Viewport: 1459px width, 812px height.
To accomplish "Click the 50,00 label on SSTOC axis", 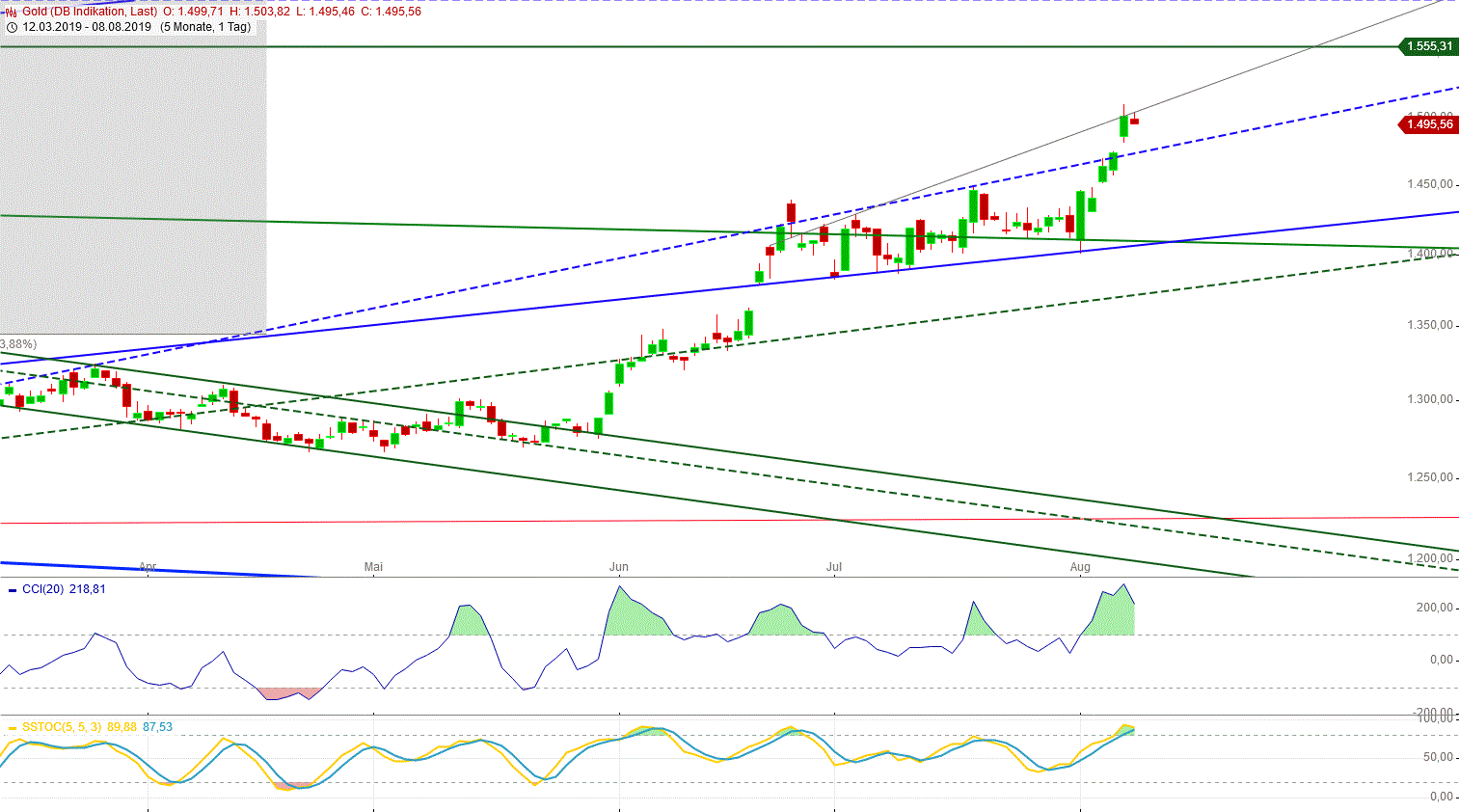I will tap(1438, 757).
